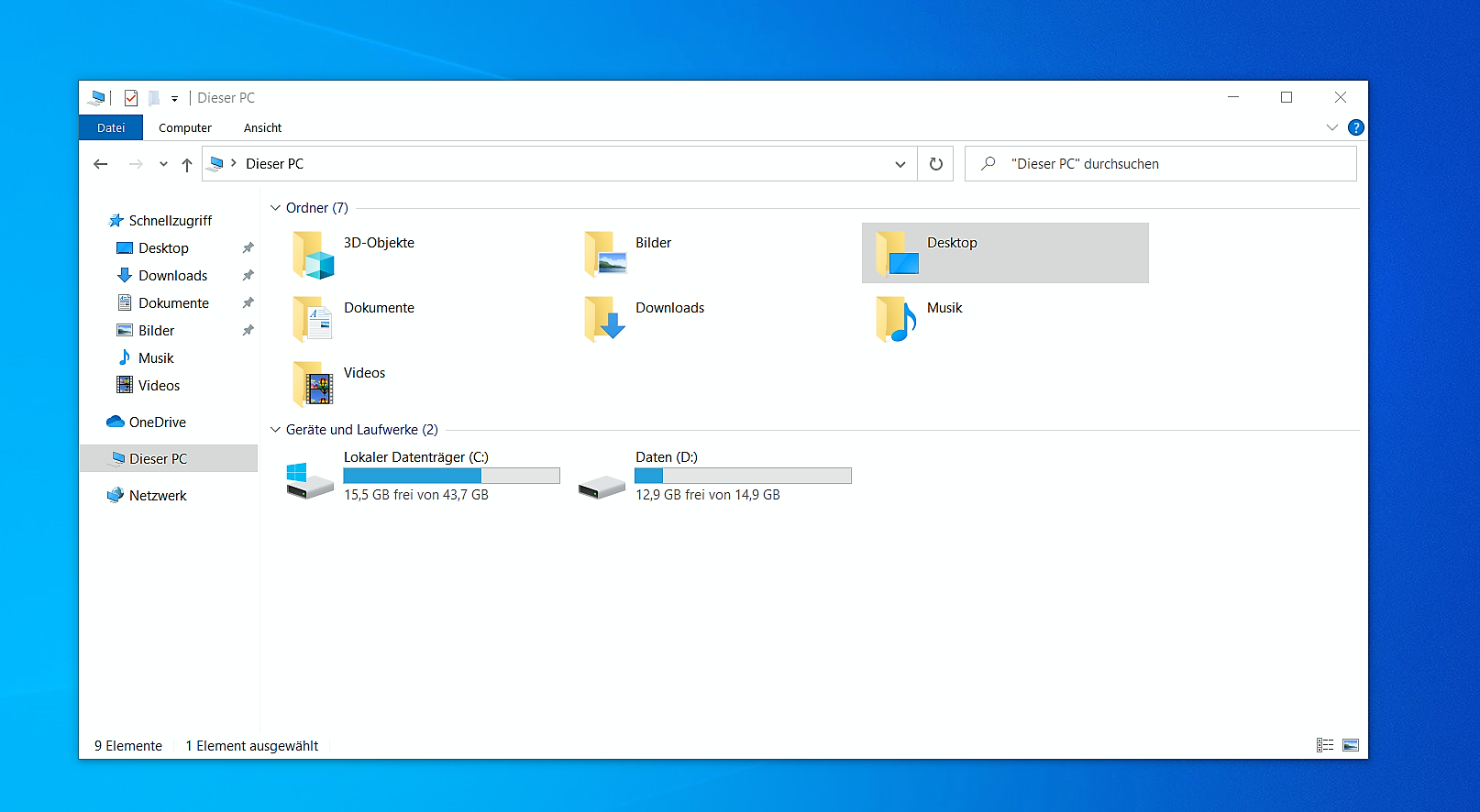The width and height of the screenshot is (1480, 812).
Task: Open the Ansicht ribbon tab
Action: 263,127
